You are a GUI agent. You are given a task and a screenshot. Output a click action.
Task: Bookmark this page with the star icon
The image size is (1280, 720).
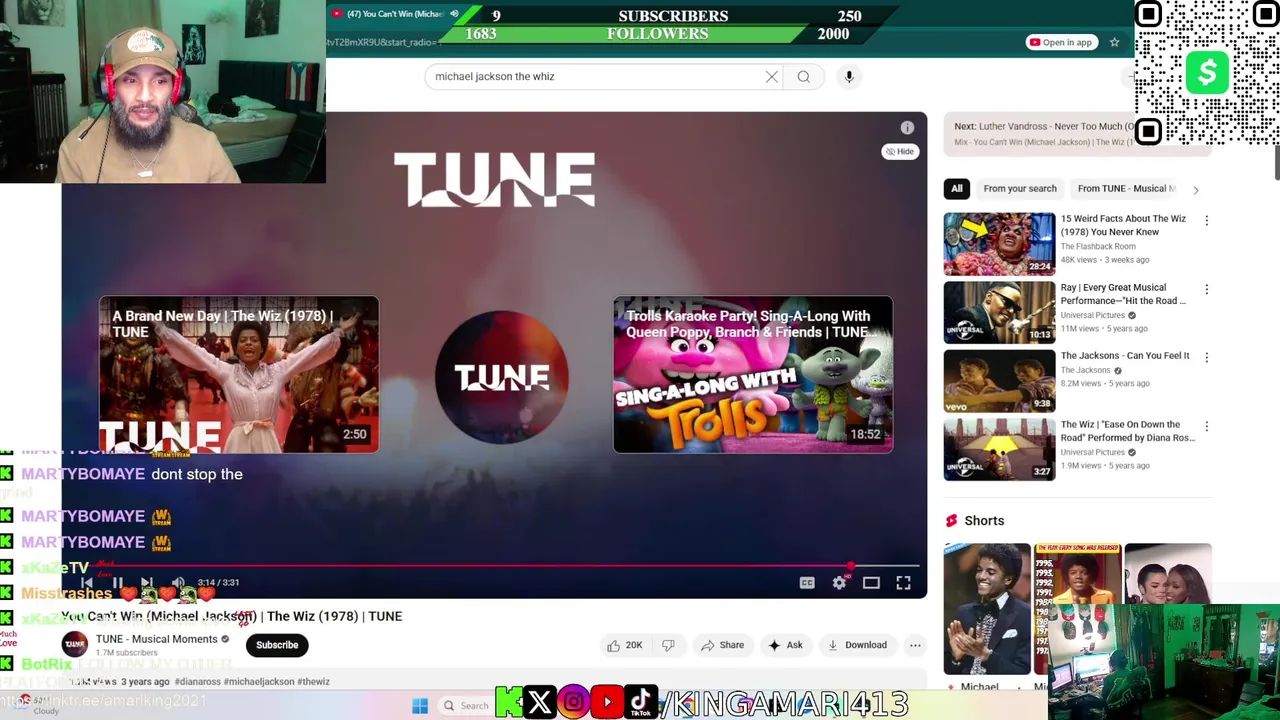click(x=1114, y=42)
